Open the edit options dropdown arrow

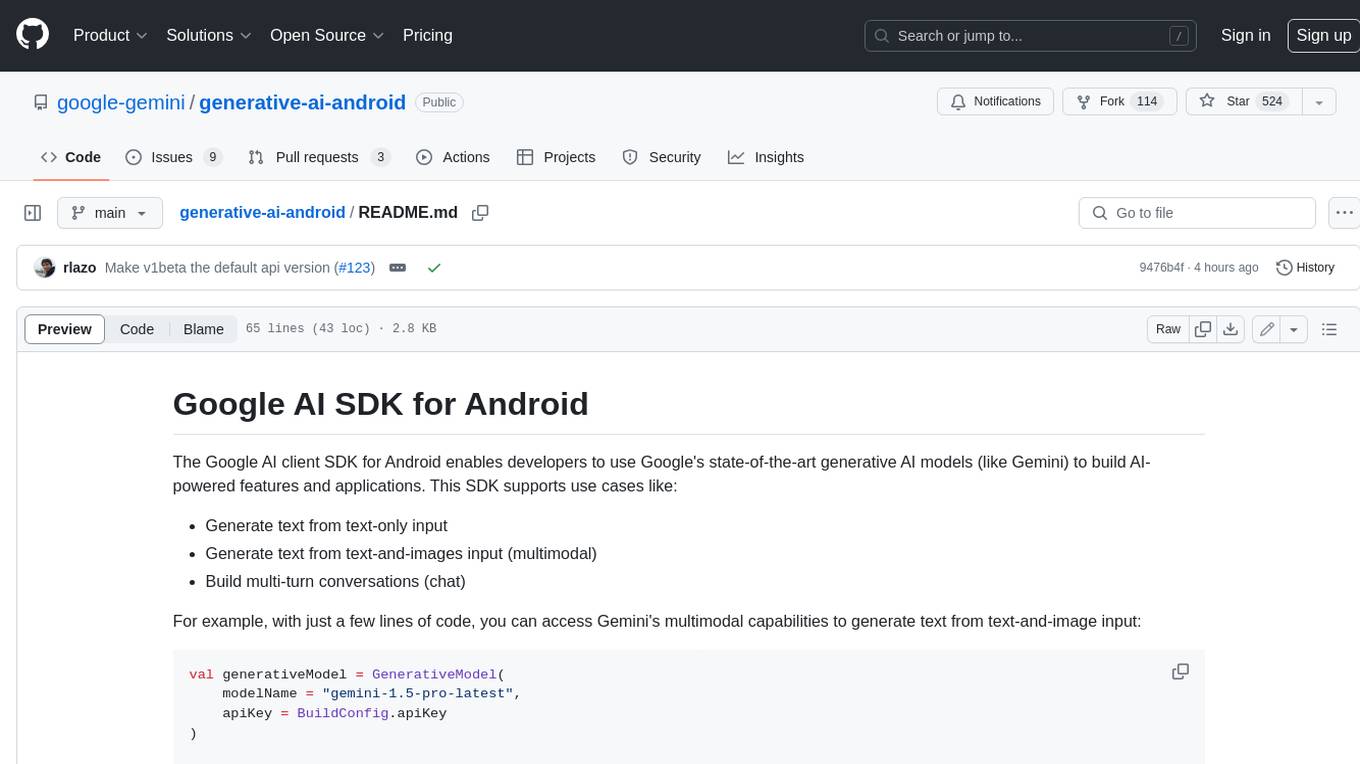pos(1294,329)
